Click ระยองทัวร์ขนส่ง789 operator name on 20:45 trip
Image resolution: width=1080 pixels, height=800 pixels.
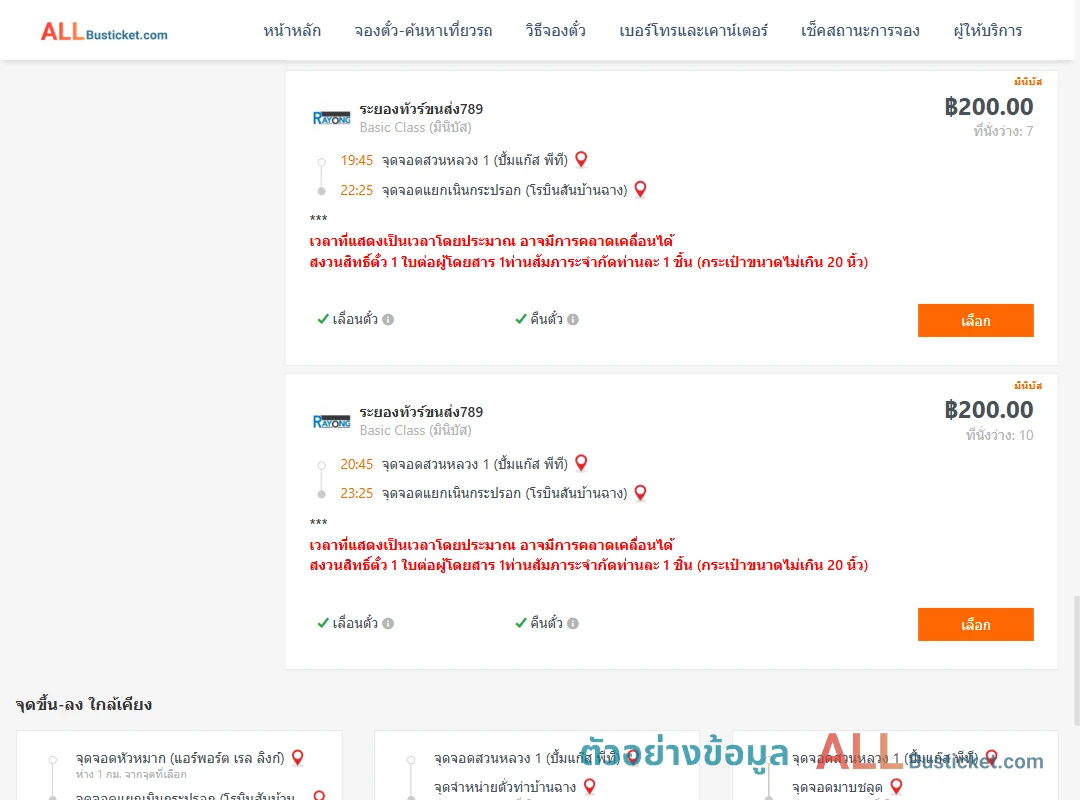coord(421,412)
